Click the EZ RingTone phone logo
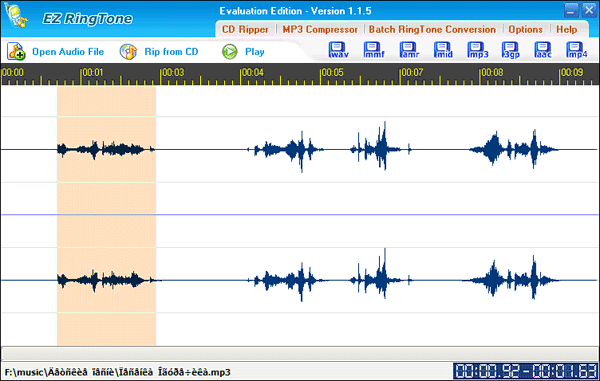600x381 pixels. (16, 16)
